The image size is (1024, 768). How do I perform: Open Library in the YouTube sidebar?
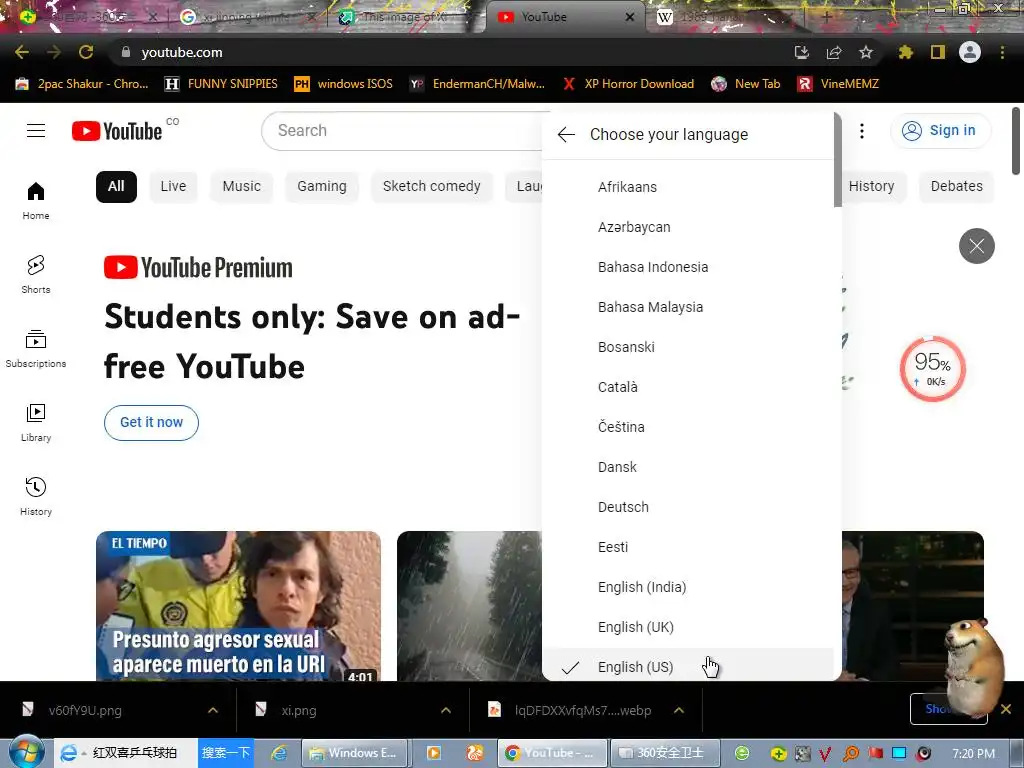click(x=36, y=423)
